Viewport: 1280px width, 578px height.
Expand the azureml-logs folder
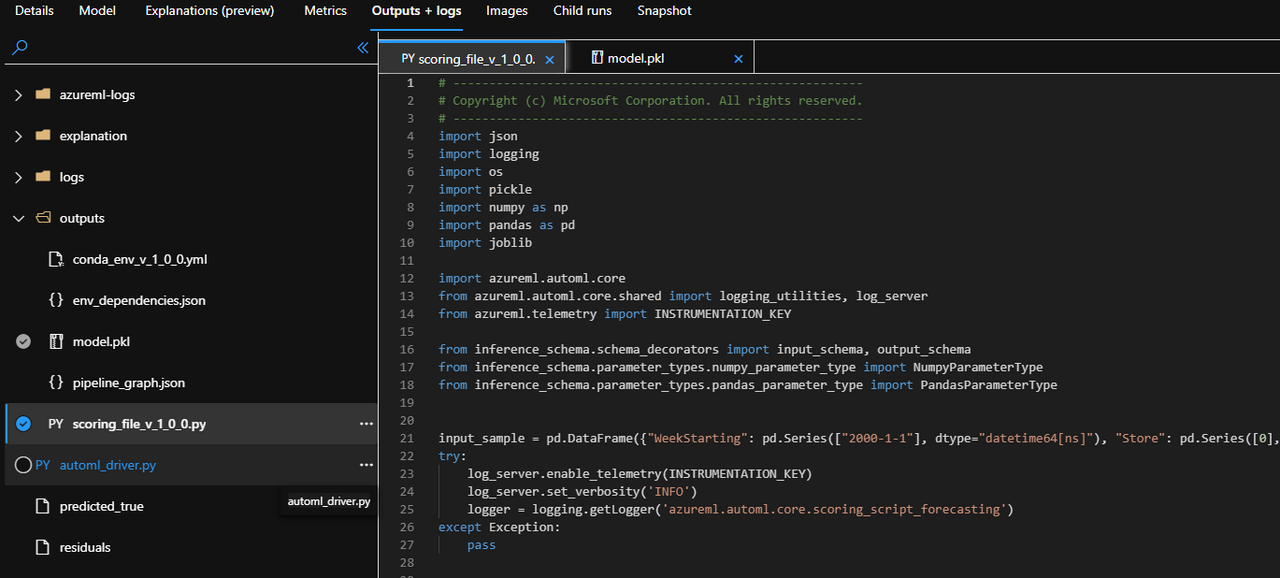coord(18,94)
